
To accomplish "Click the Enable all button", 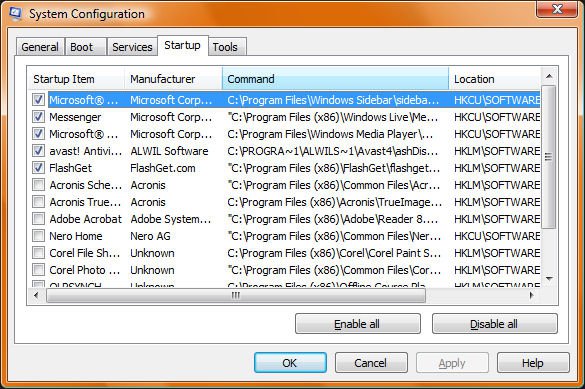I will pyautogui.click(x=357, y=324).
